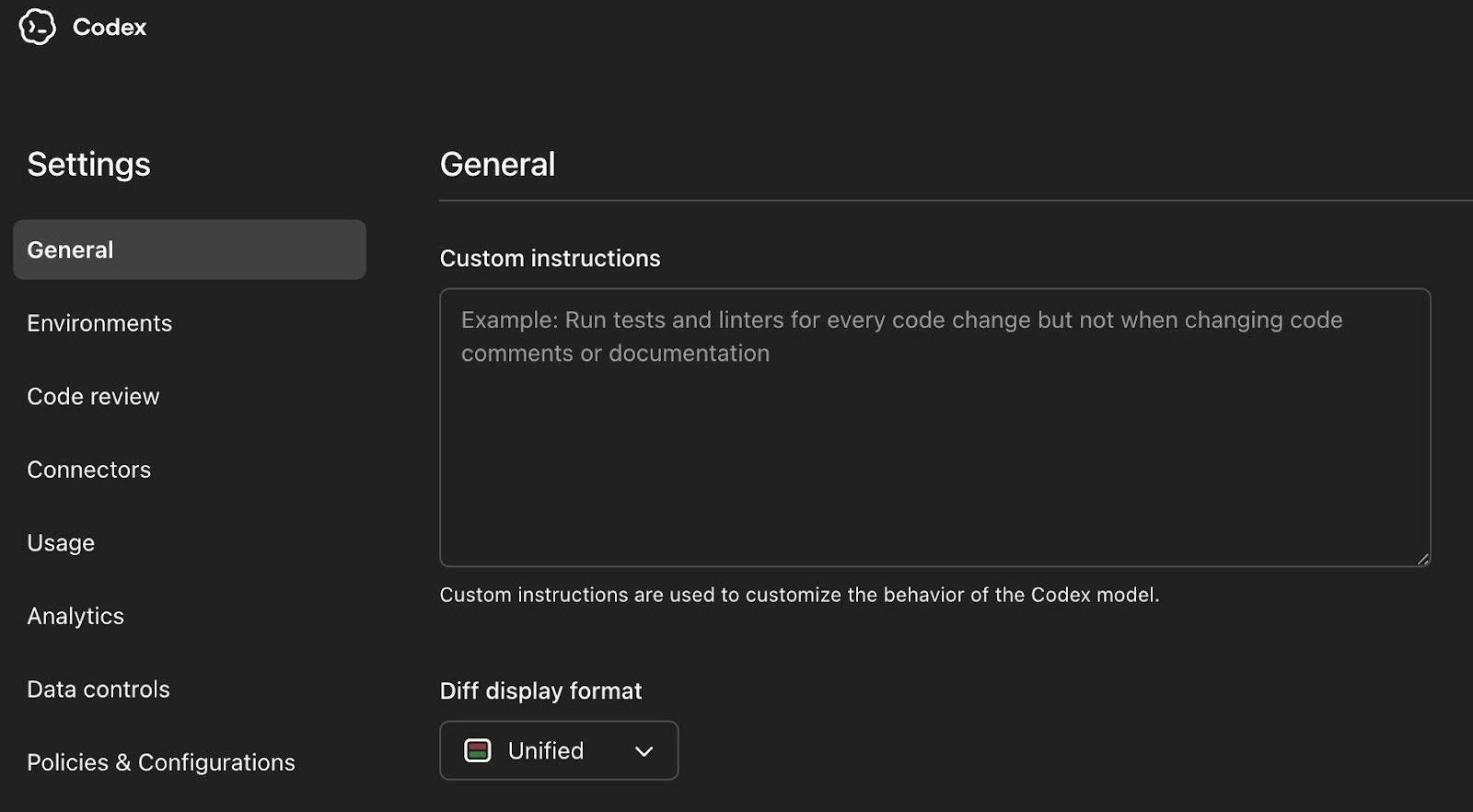Open the Unified diff format dropdown

click(559, 750)
